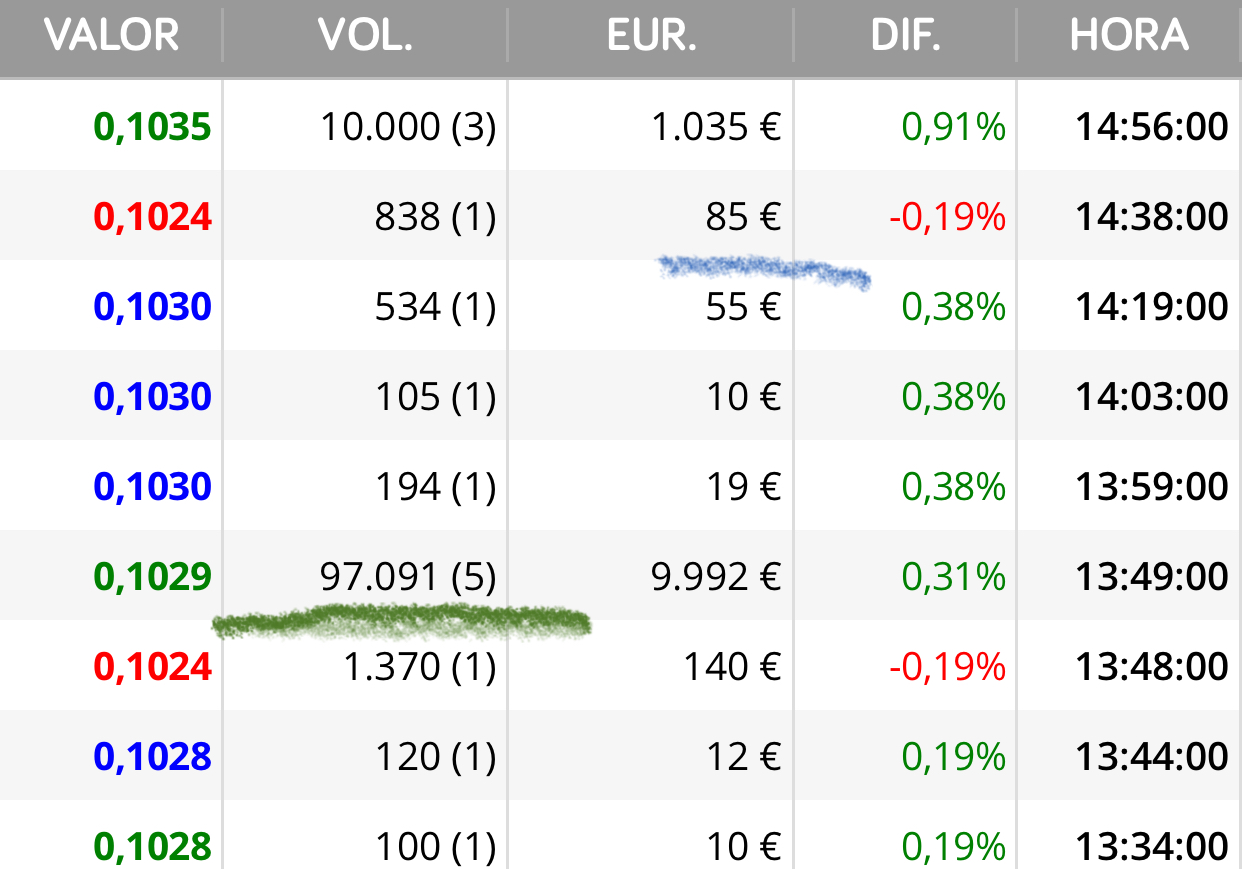Select the blue 0,1030 value at 14:03:00
This screenshot has width=1242, height=869.
pos(153,397)
